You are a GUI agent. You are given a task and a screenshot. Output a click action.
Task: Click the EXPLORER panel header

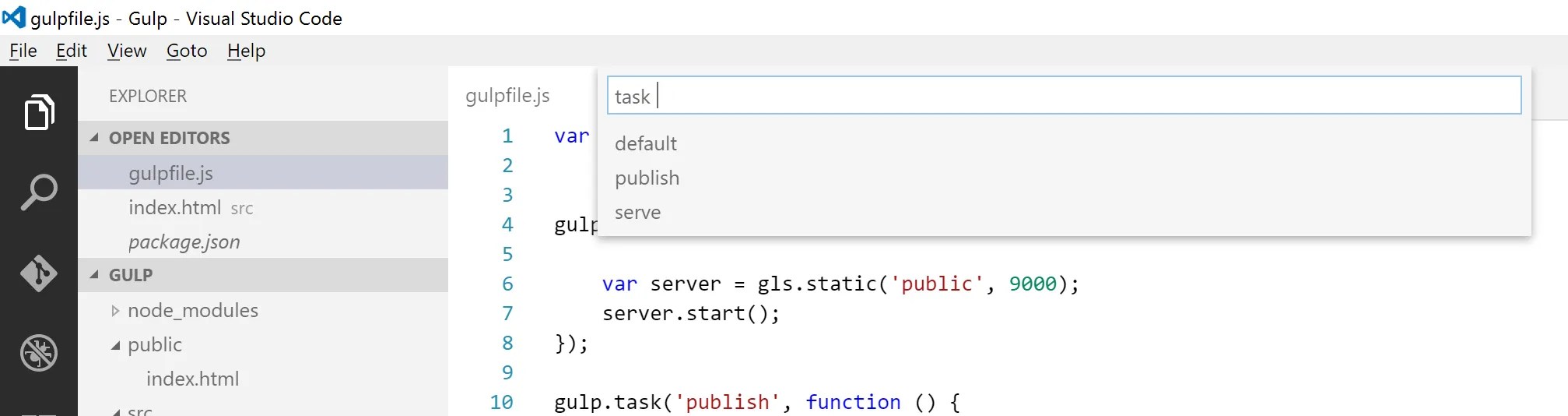(148, 96)
